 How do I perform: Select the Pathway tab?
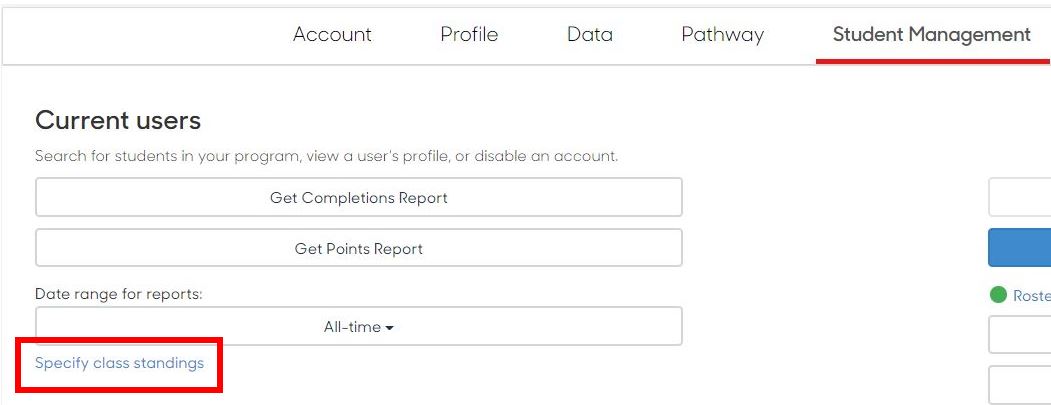723,34
